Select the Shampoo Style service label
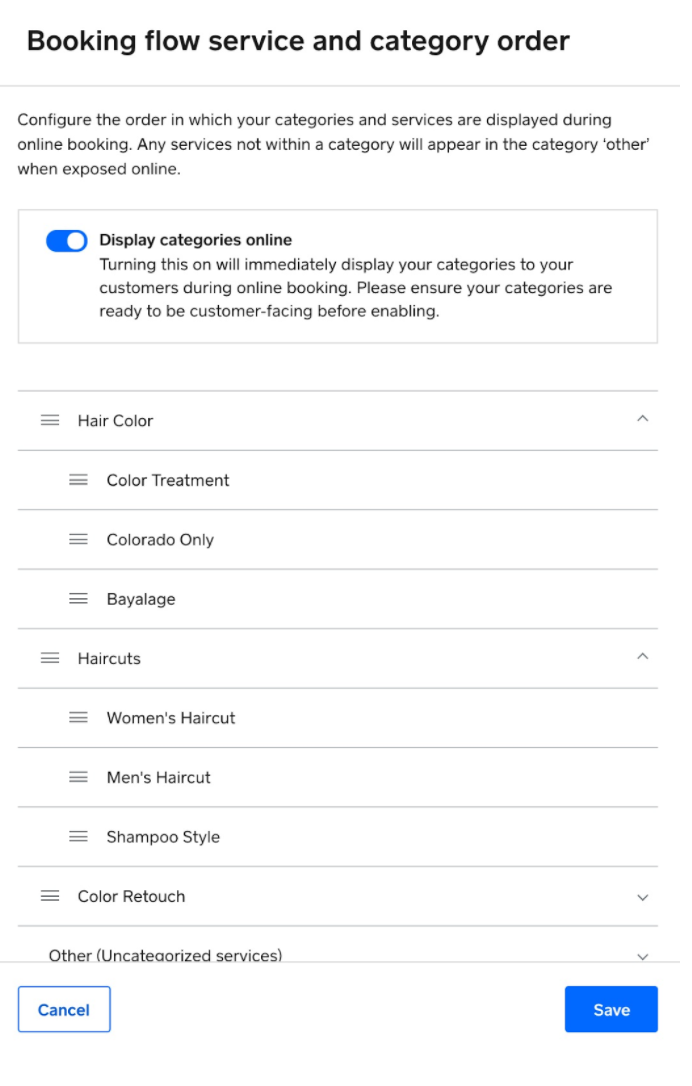This screenshot has width=692, height=1086. pyautogui.click(x=163, y=837)
